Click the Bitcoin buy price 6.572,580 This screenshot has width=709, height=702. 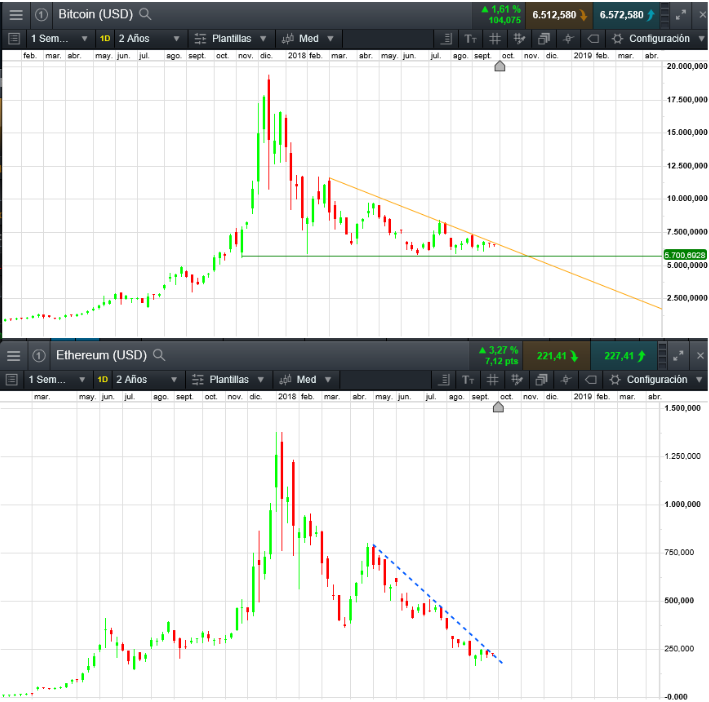tap(627, 15)
